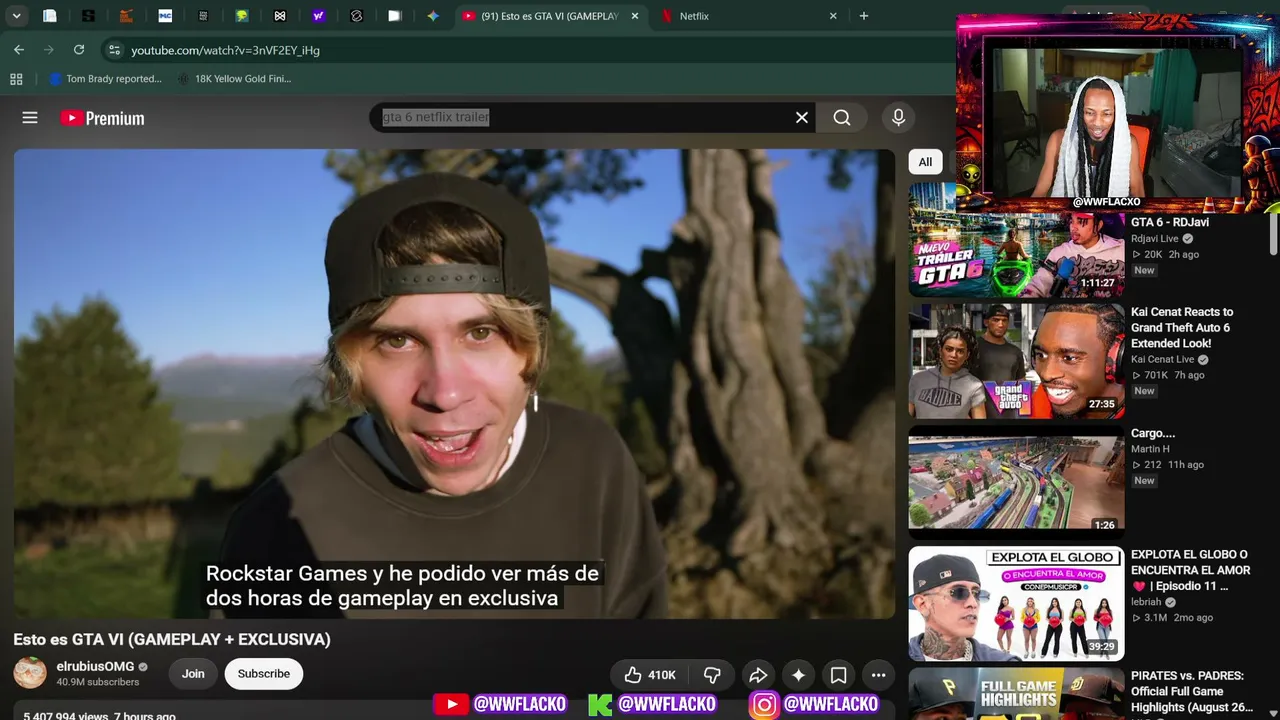Switch to the Yahoo purple pinned tab
1280x720 pixels.
[x=318, y=16]
